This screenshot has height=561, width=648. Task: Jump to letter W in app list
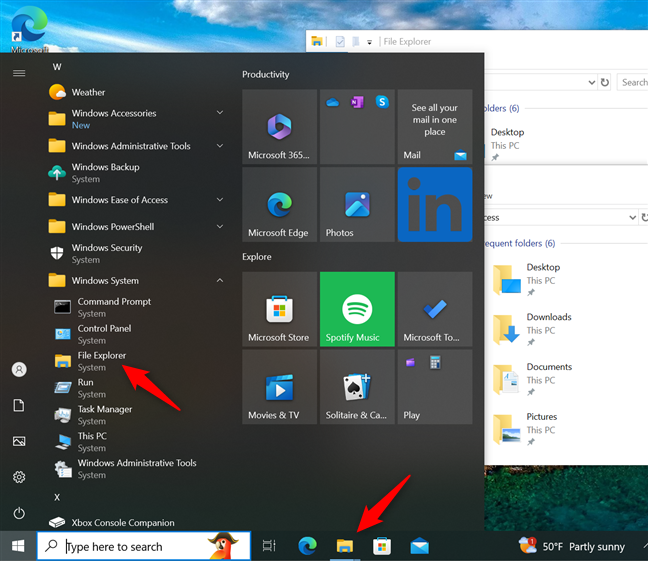(x=57, y=67)
